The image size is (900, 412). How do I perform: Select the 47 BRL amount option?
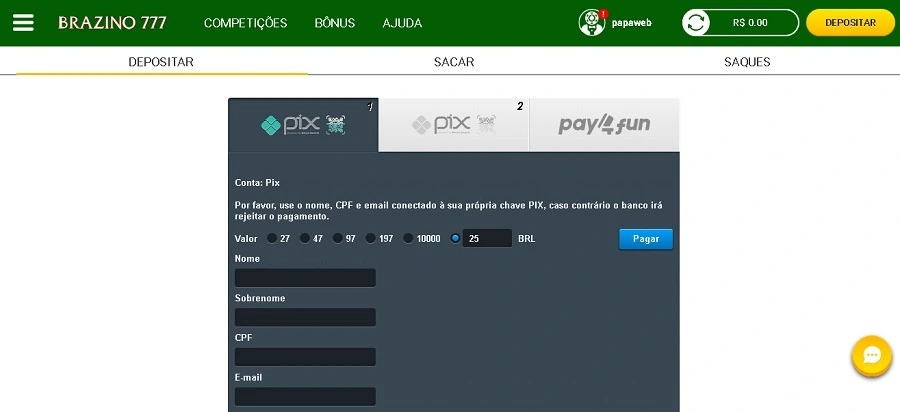click(x=304, y=239)
